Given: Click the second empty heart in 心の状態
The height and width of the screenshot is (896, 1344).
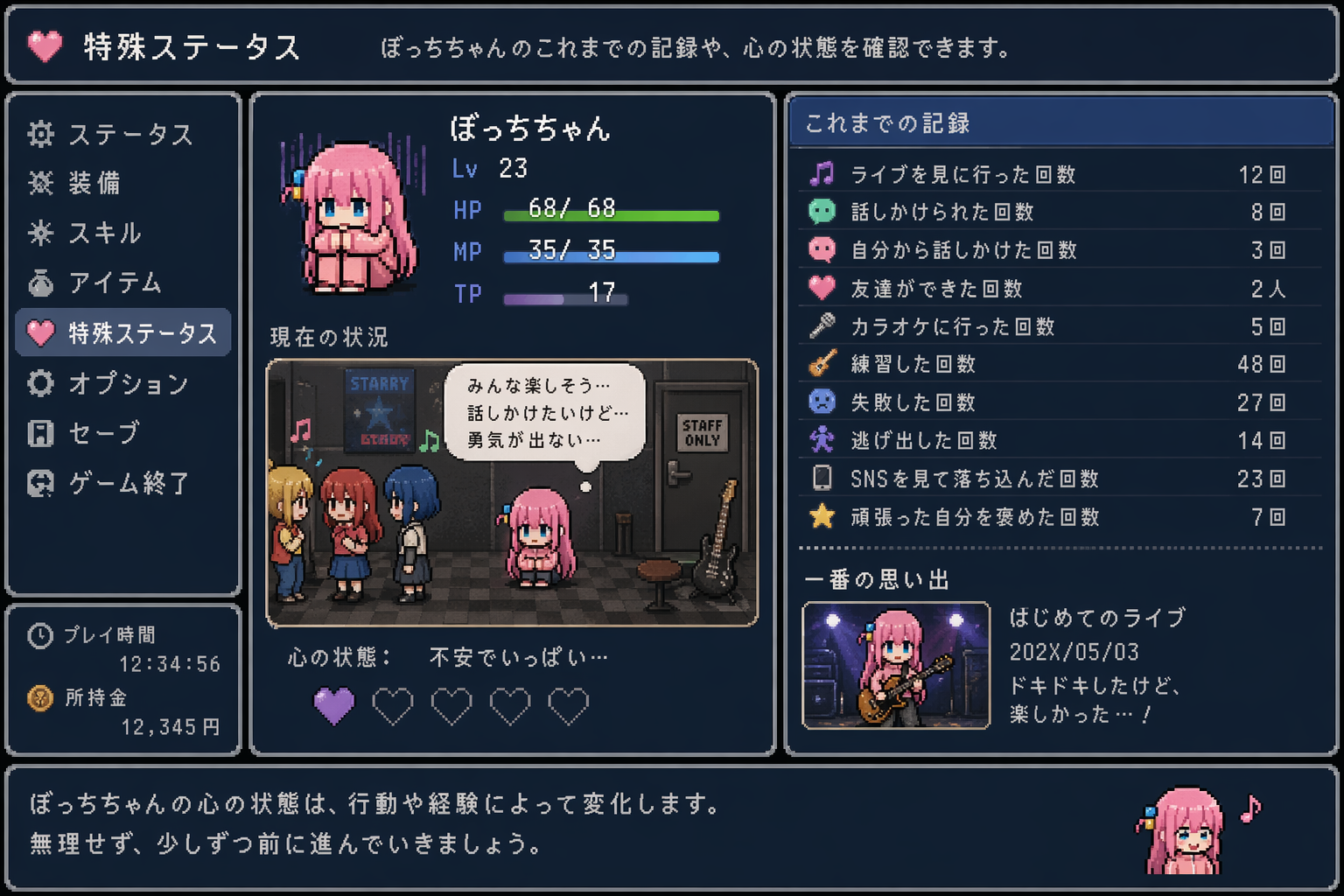Looking at the screenshot, I should pyautogui.click(x=451, y=705).
